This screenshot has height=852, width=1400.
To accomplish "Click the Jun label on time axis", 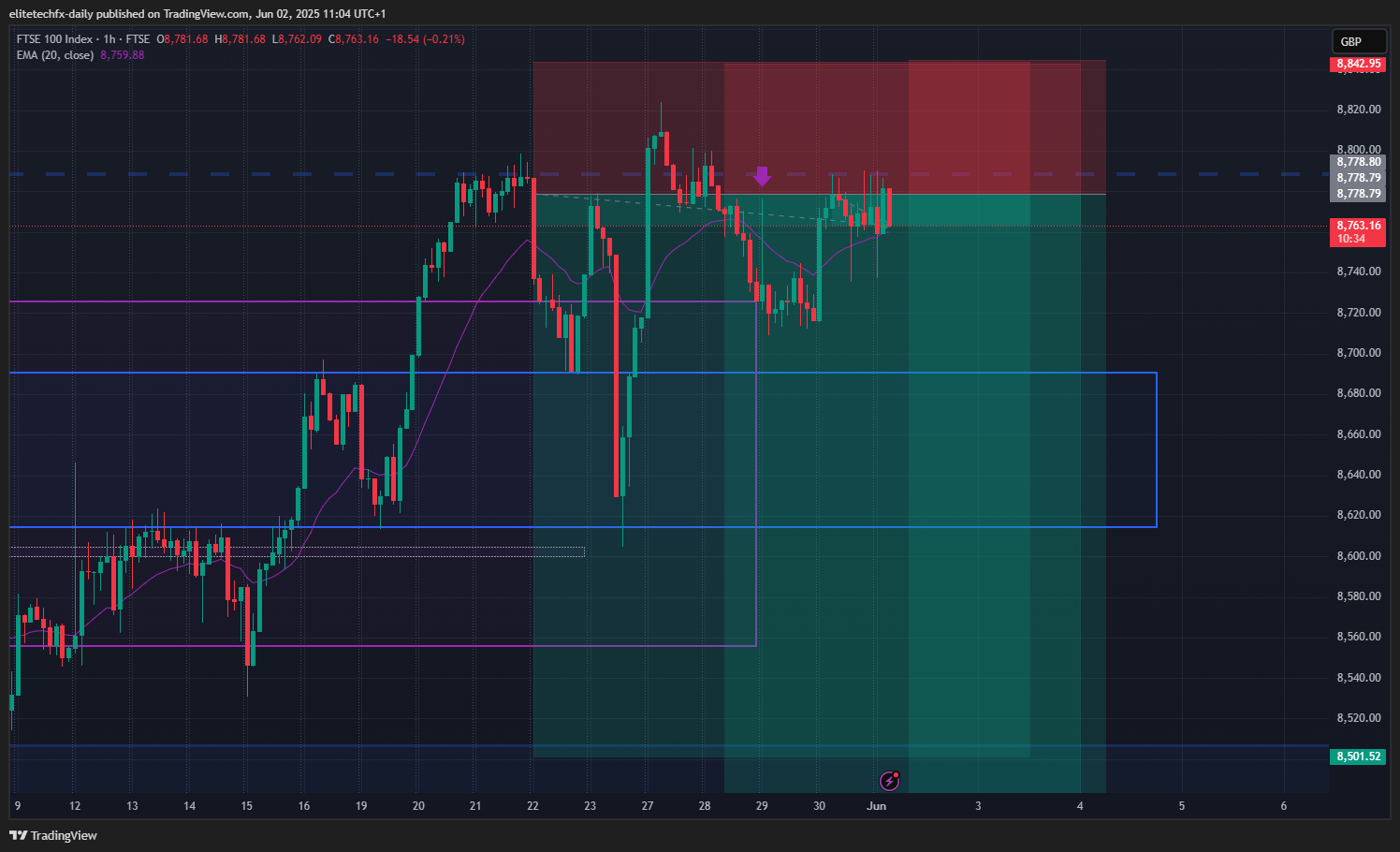I will (x=877, y=806).
